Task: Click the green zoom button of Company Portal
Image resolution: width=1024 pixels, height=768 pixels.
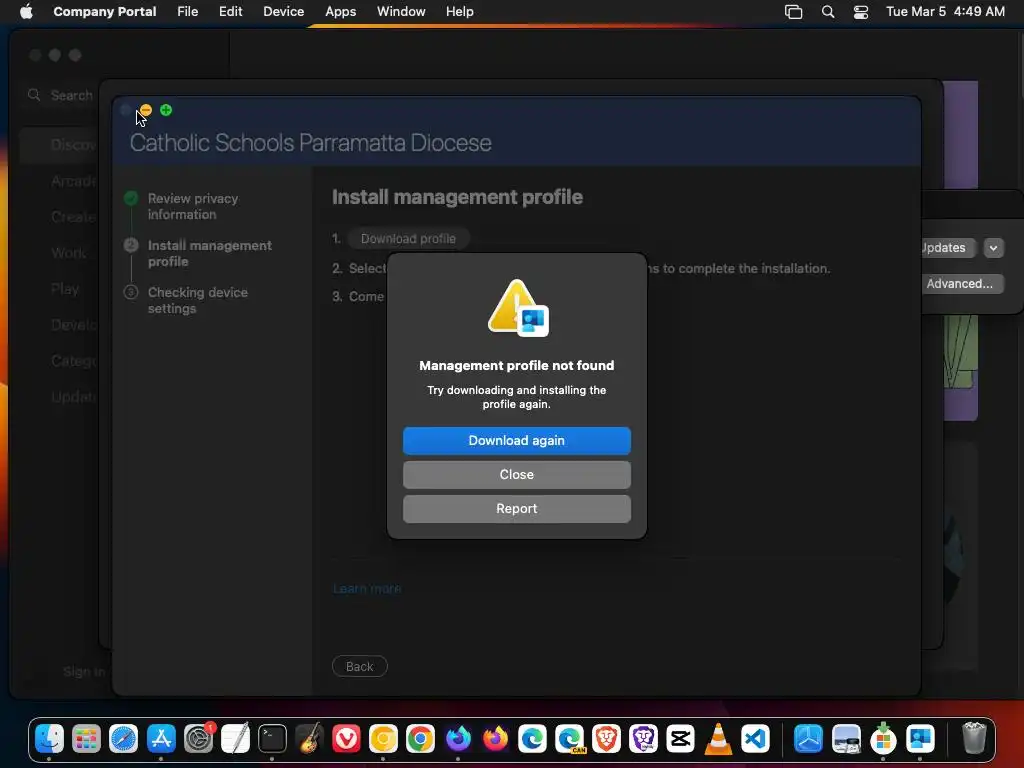Action: coord(166,110)
